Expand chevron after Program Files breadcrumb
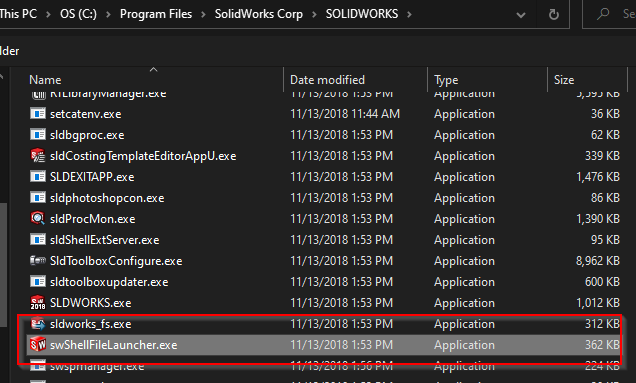This screenshot has height=383, width=636. (203, 15)
